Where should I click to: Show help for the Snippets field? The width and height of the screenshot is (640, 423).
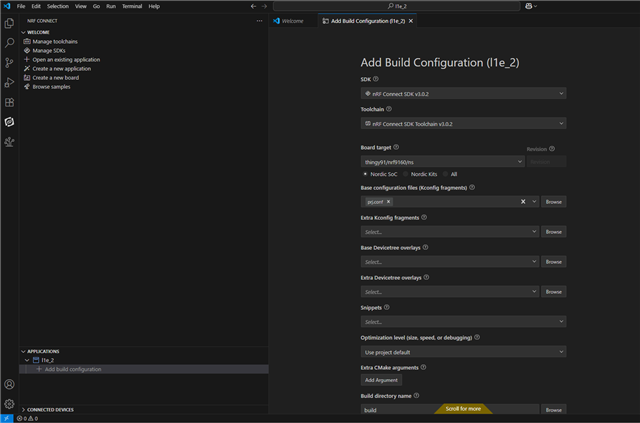pyautogui.click(x=387, y=307)
